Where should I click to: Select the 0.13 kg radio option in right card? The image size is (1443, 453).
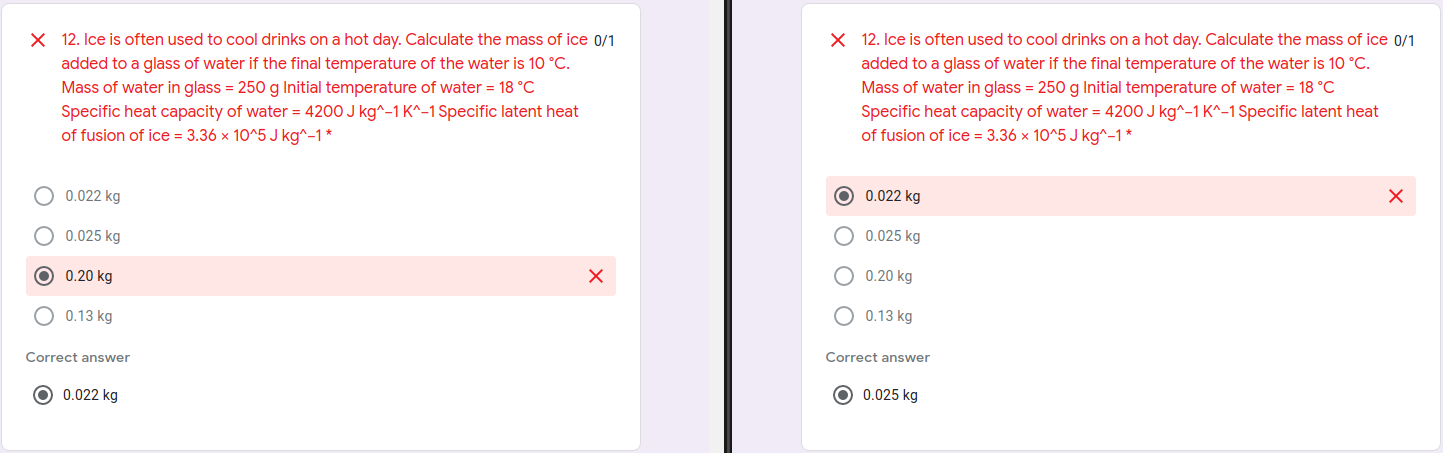(x=844, y=316)
